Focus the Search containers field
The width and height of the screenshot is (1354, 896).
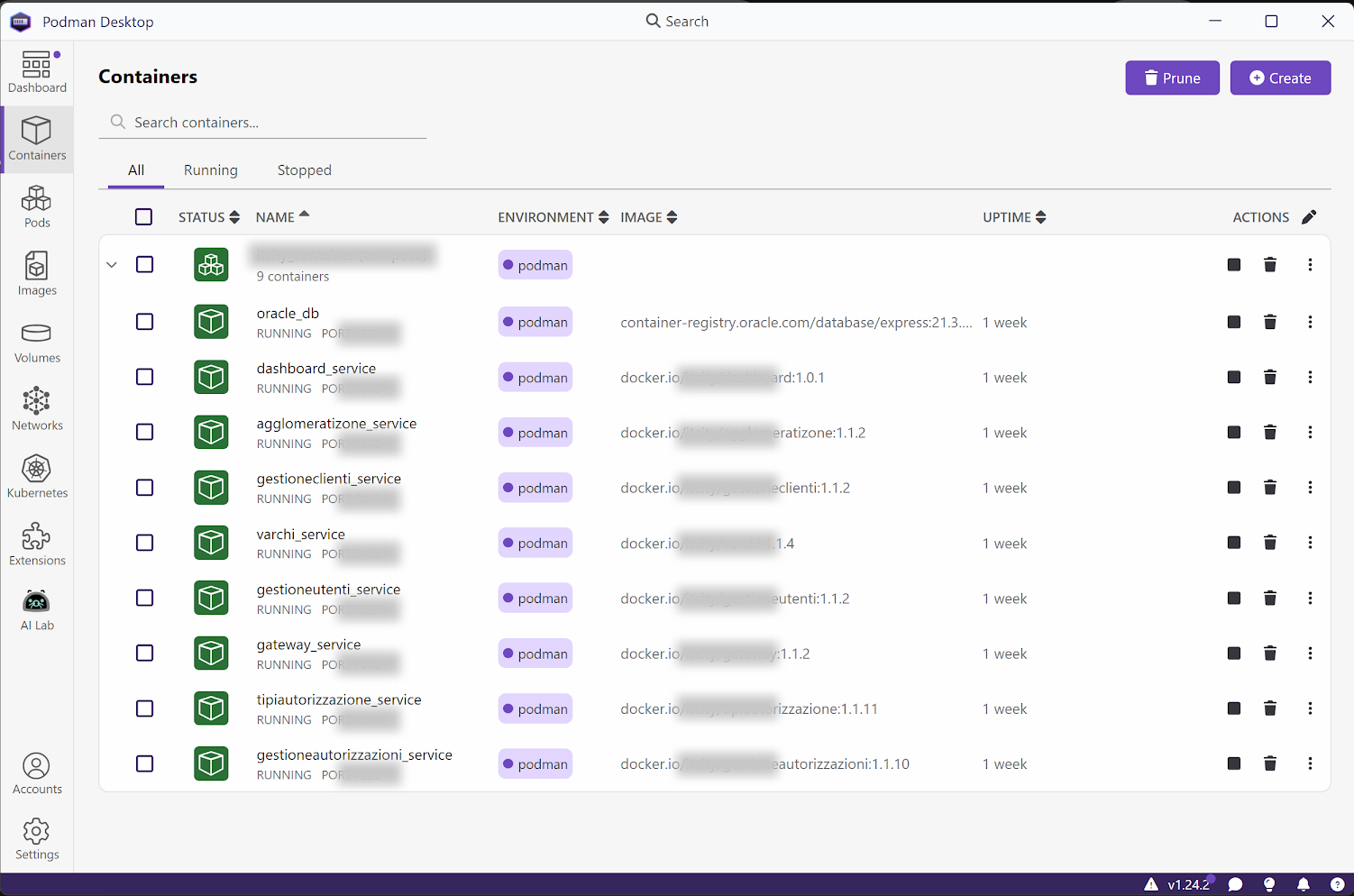(262, 123)
